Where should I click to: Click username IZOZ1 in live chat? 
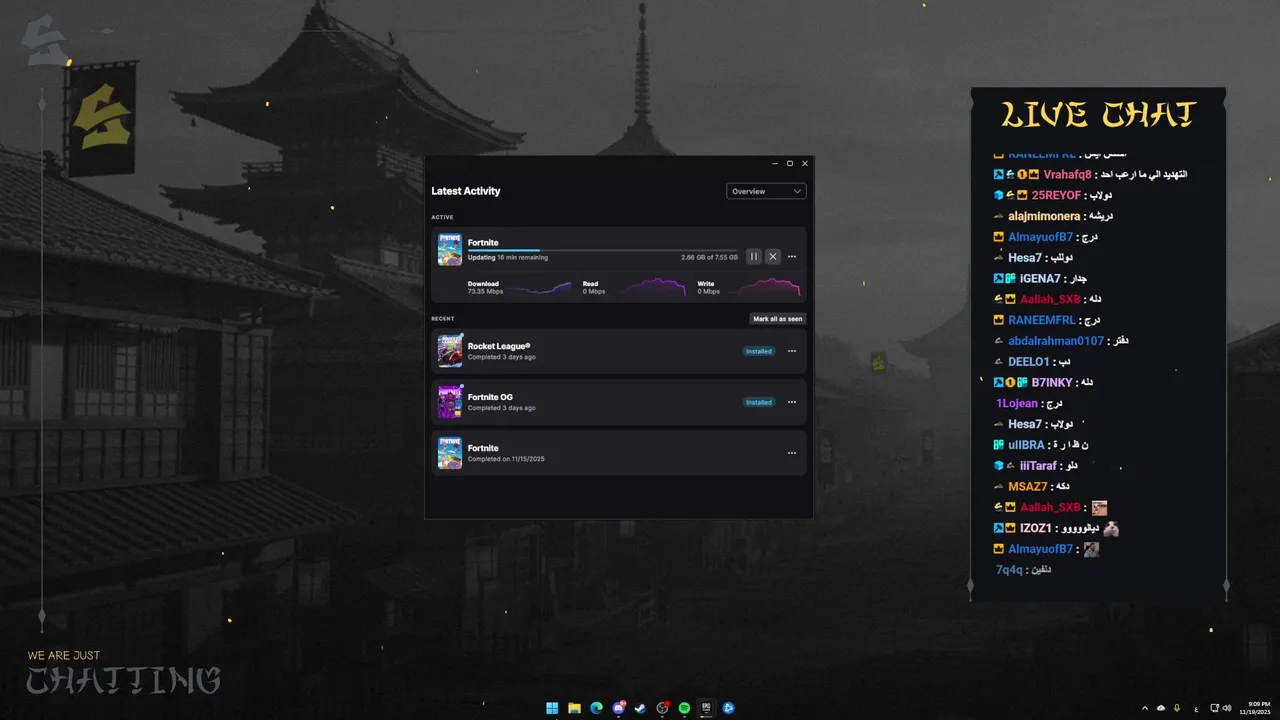click(x=1036, y=528)
